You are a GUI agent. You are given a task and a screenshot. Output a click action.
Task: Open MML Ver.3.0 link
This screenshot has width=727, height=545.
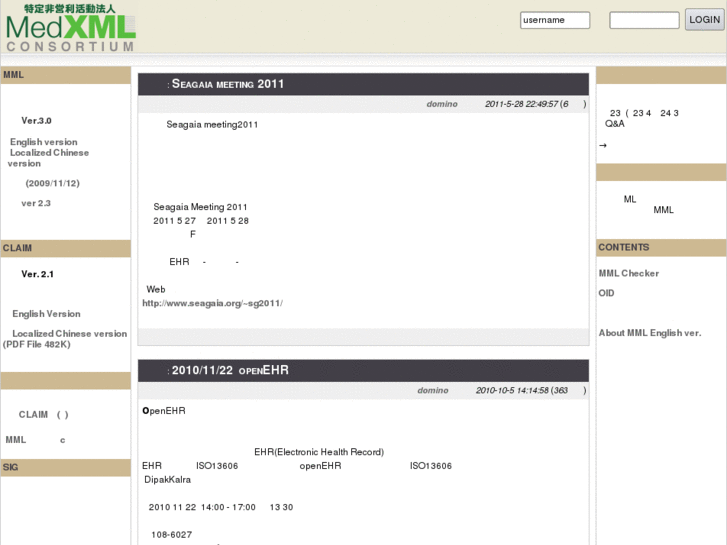pyautogui.click(x=36, y=121)
